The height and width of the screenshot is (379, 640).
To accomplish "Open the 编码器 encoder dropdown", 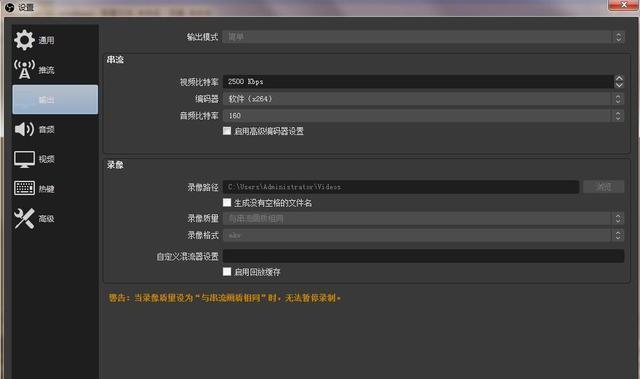I will pyautogui.click(x=423, y=99).
